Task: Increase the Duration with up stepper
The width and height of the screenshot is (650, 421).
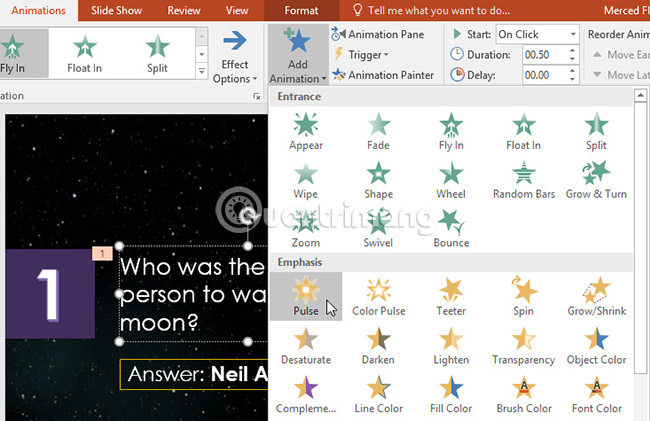Action: (572, 51)
